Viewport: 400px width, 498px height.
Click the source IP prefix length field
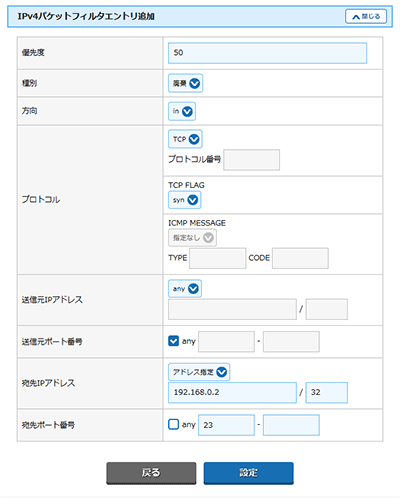[327, 309]
